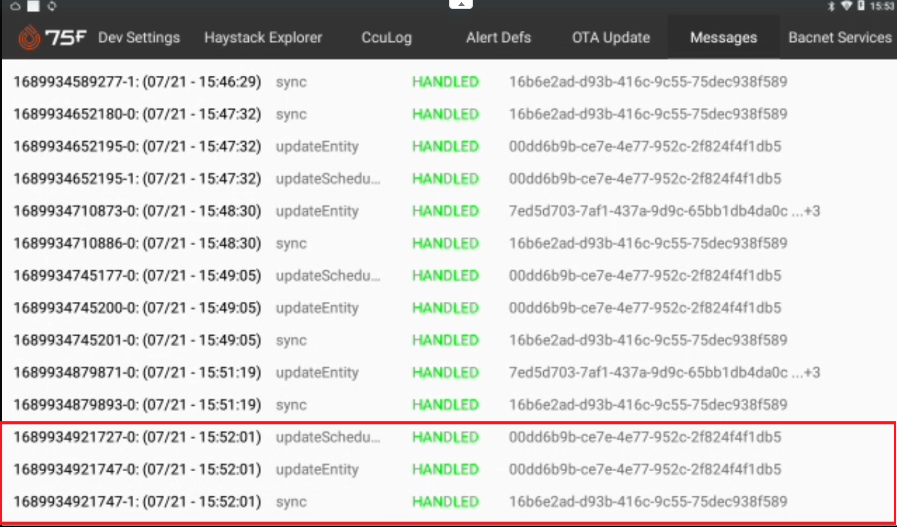Screen dimensions: 897x527
Task: Tap the Bluetooth icon in status bar
Action: click(x=830, y=7)
